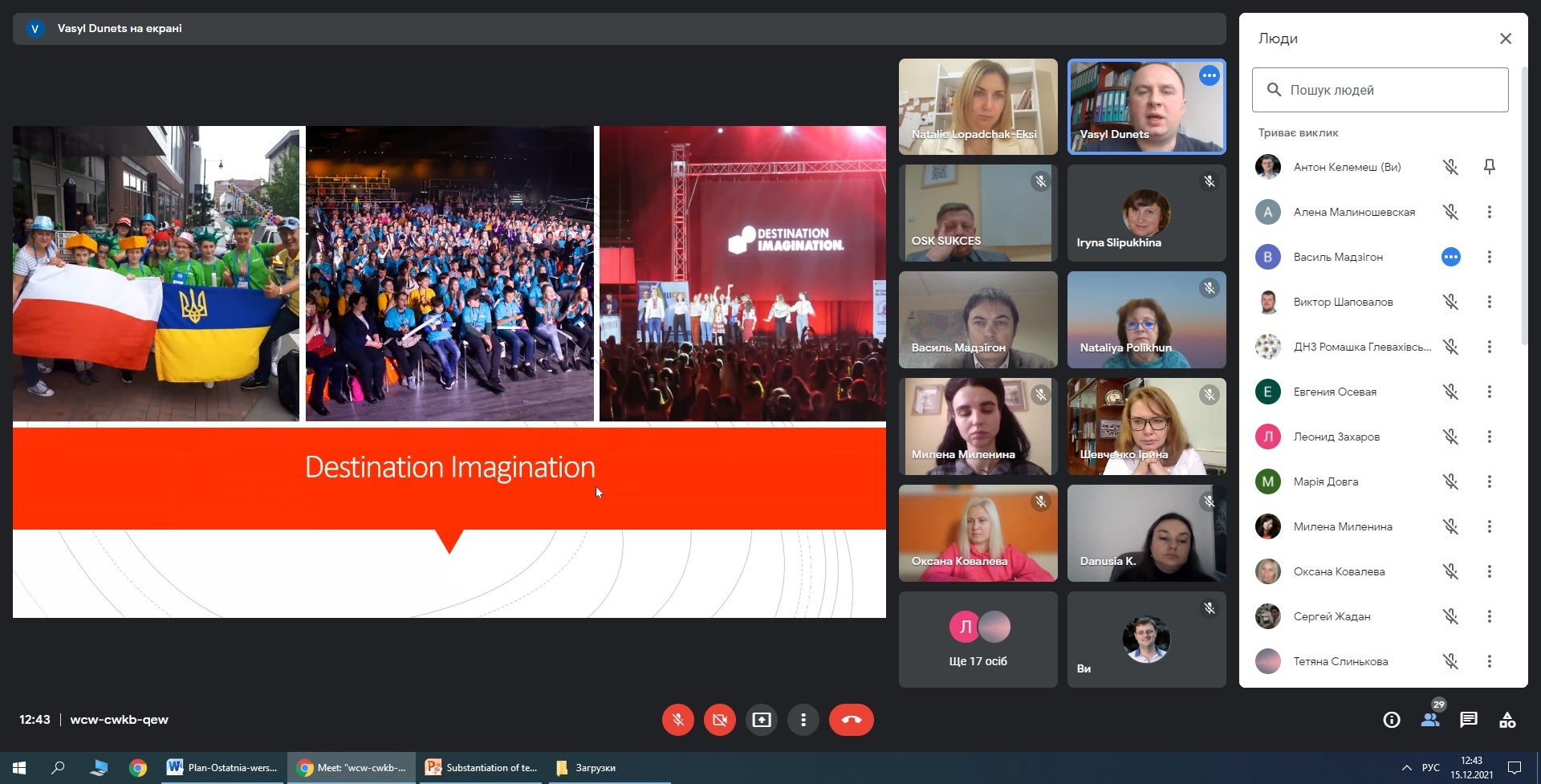Screen dimensions: 1541x784
Task: Open Windows Start menu
Action: point(19,768)
